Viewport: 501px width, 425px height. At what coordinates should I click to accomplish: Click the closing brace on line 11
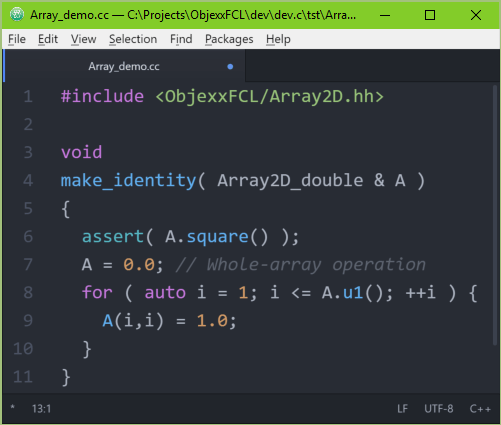coord(66,377)
